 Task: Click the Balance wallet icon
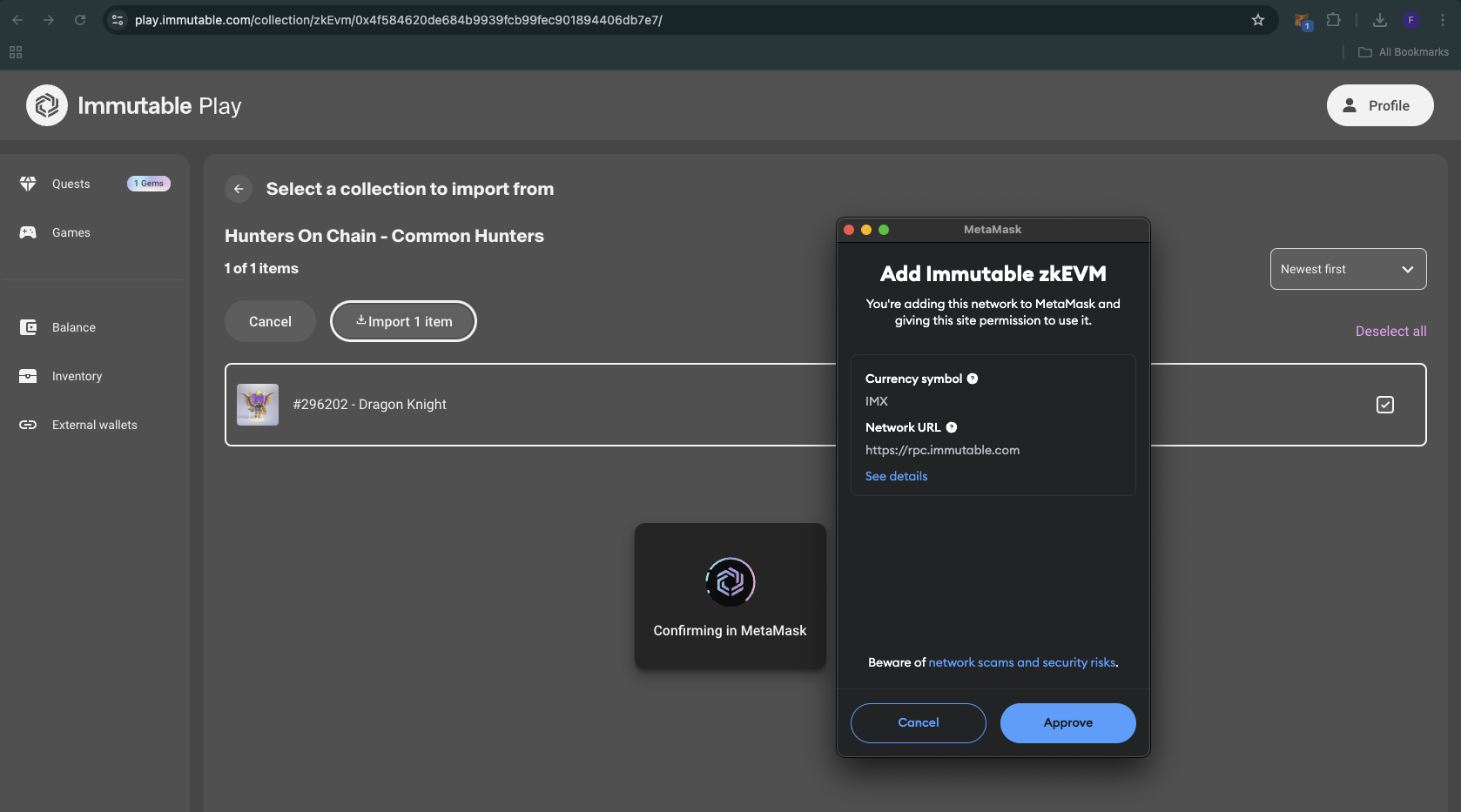28,327
